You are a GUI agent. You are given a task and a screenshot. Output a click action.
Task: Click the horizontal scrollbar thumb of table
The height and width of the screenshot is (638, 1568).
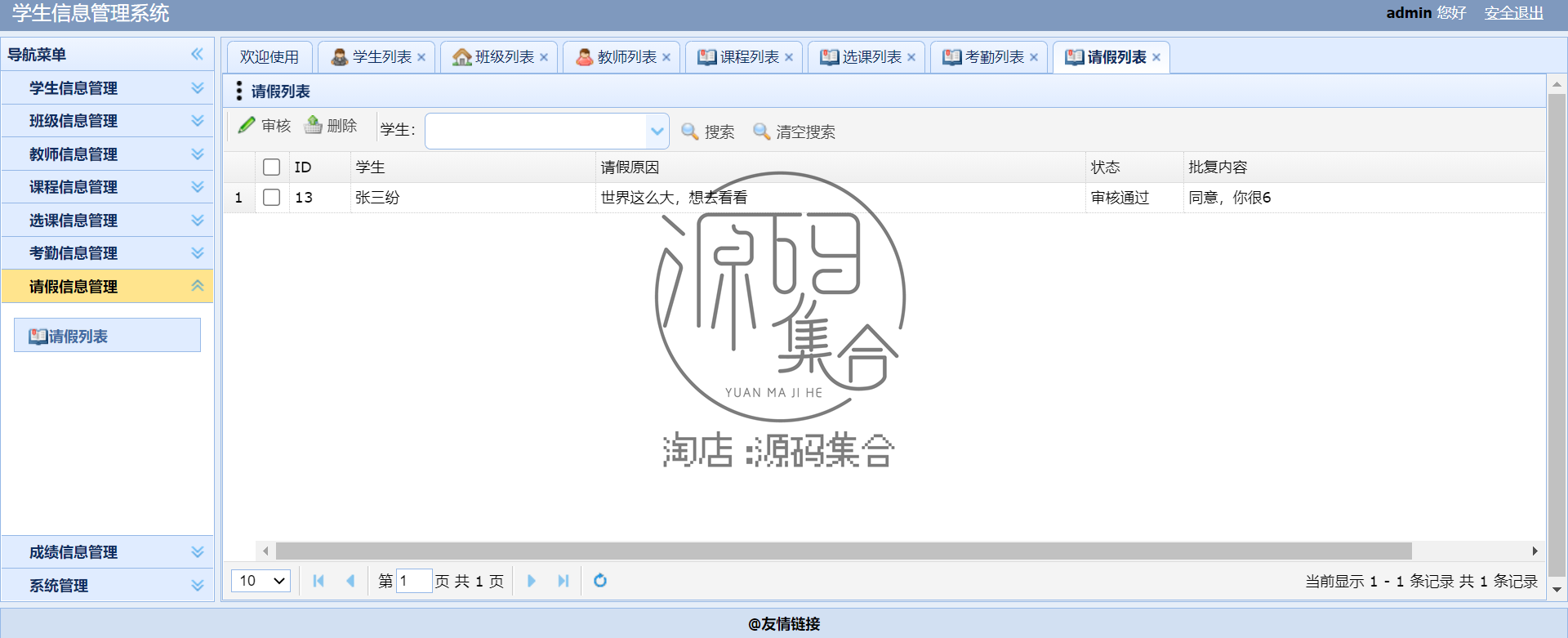click(x=844, y=551)
